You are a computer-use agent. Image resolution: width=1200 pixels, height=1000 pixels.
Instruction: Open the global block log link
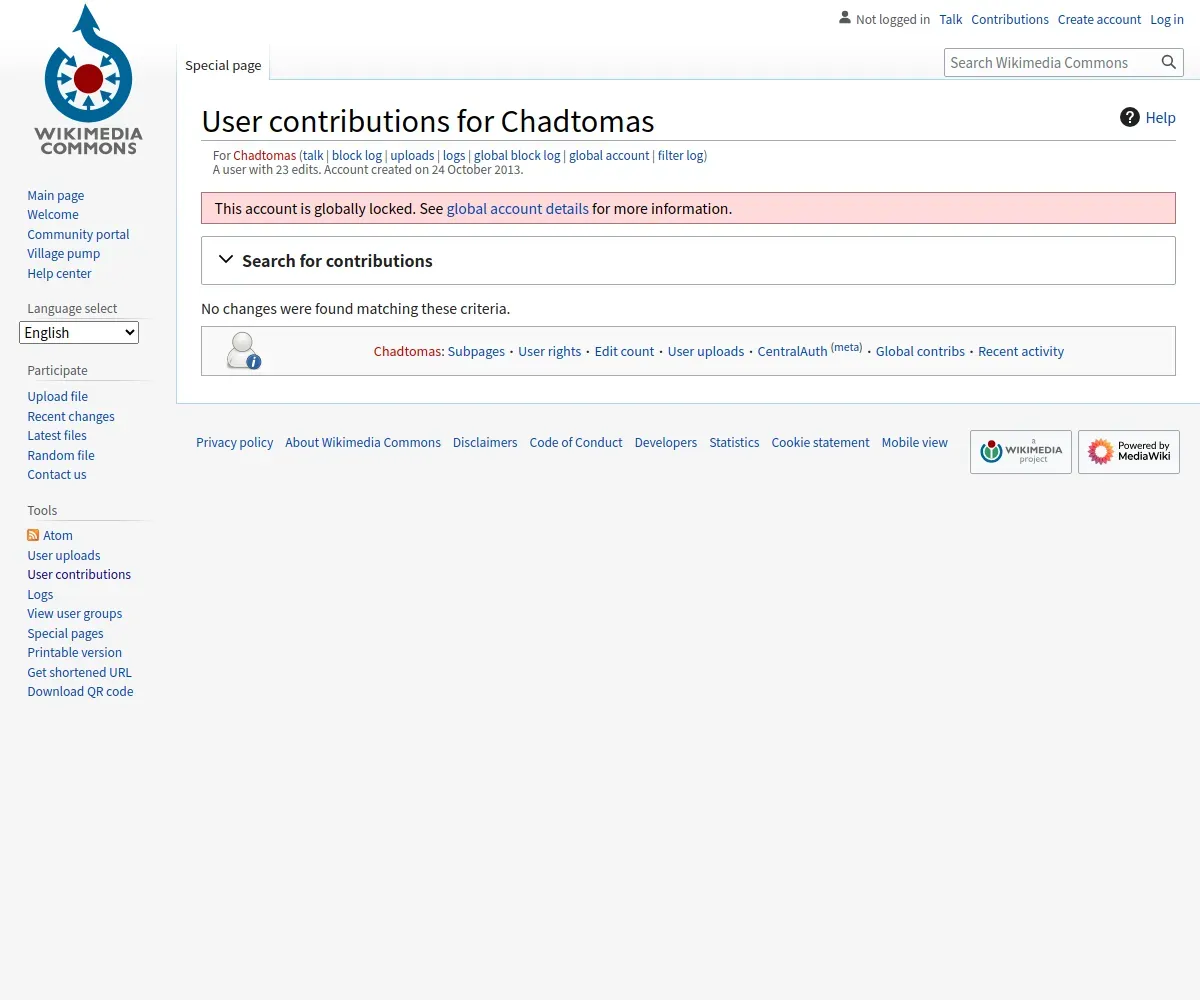click(x=517, y=155)
